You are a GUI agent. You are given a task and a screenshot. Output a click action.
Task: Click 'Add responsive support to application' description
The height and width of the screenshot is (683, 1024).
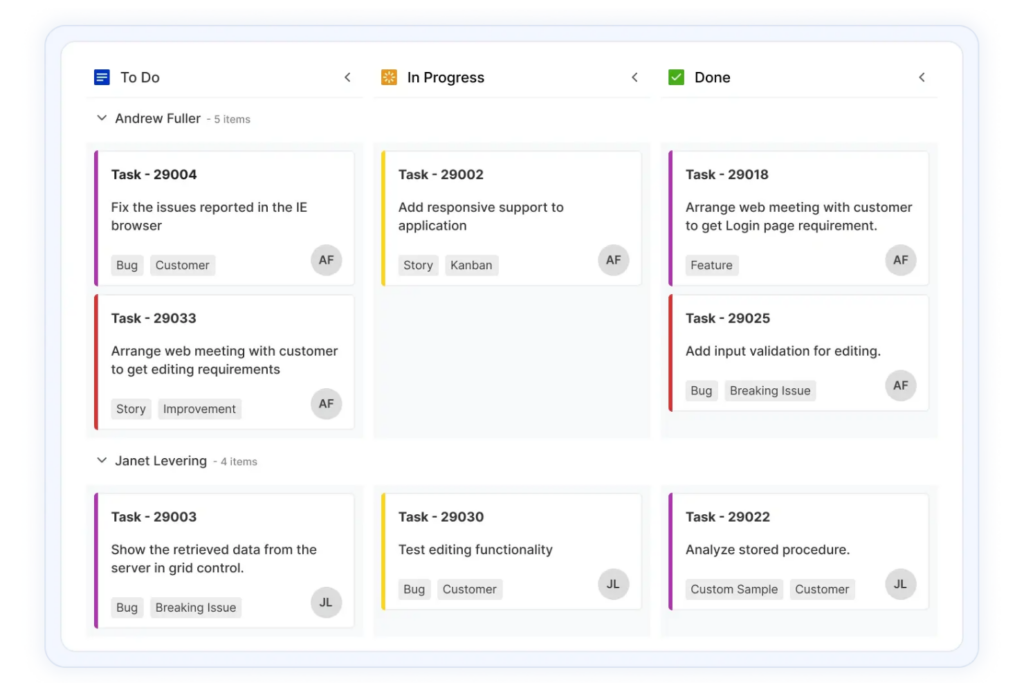click(481, 216)
